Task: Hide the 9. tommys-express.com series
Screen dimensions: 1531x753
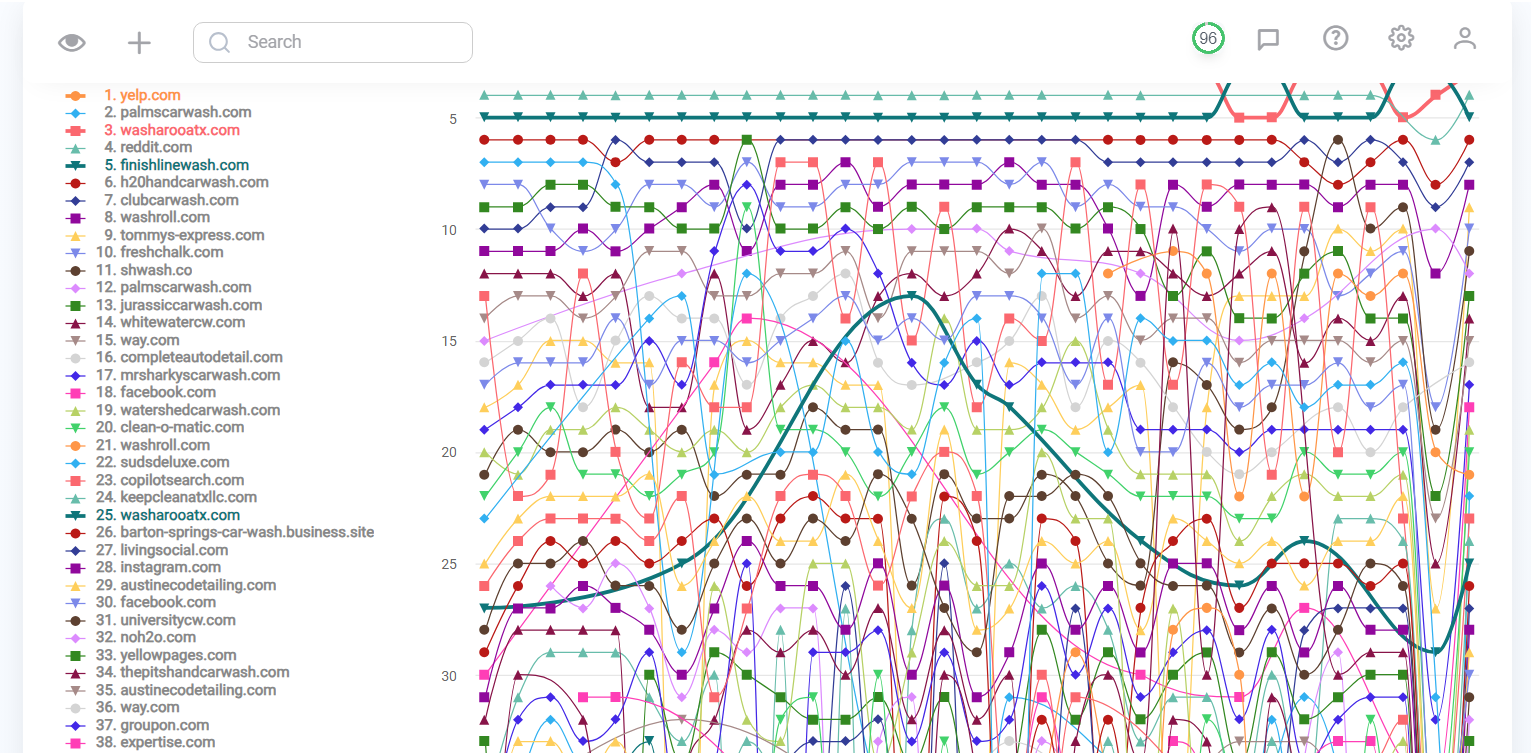Action: pyautogui.click(x=165, y=235)
